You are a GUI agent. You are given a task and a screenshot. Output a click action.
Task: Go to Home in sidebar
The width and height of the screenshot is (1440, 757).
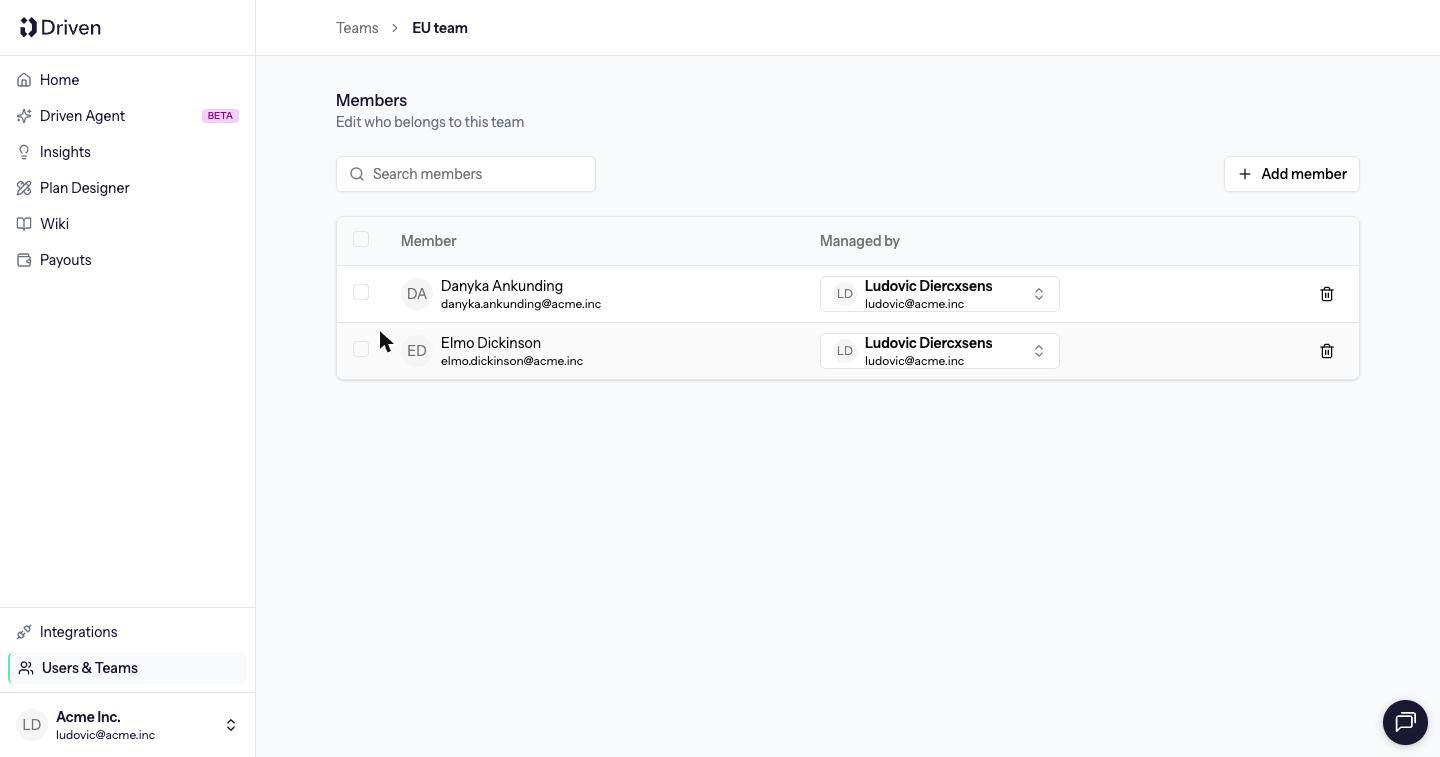(128, 80)
